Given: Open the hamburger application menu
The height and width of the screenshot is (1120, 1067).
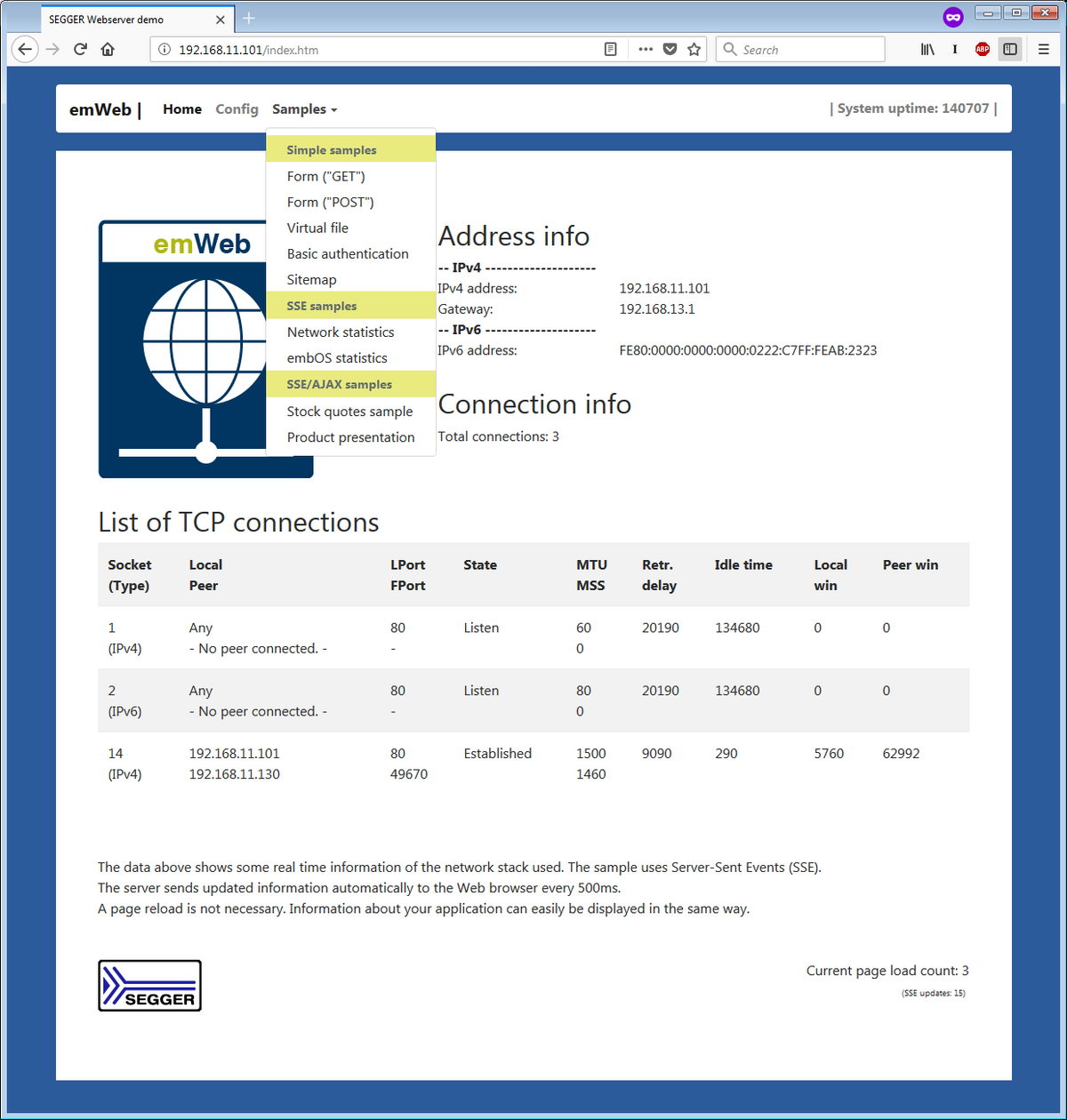Looking at the screenshot, I should coord(1044,50).
